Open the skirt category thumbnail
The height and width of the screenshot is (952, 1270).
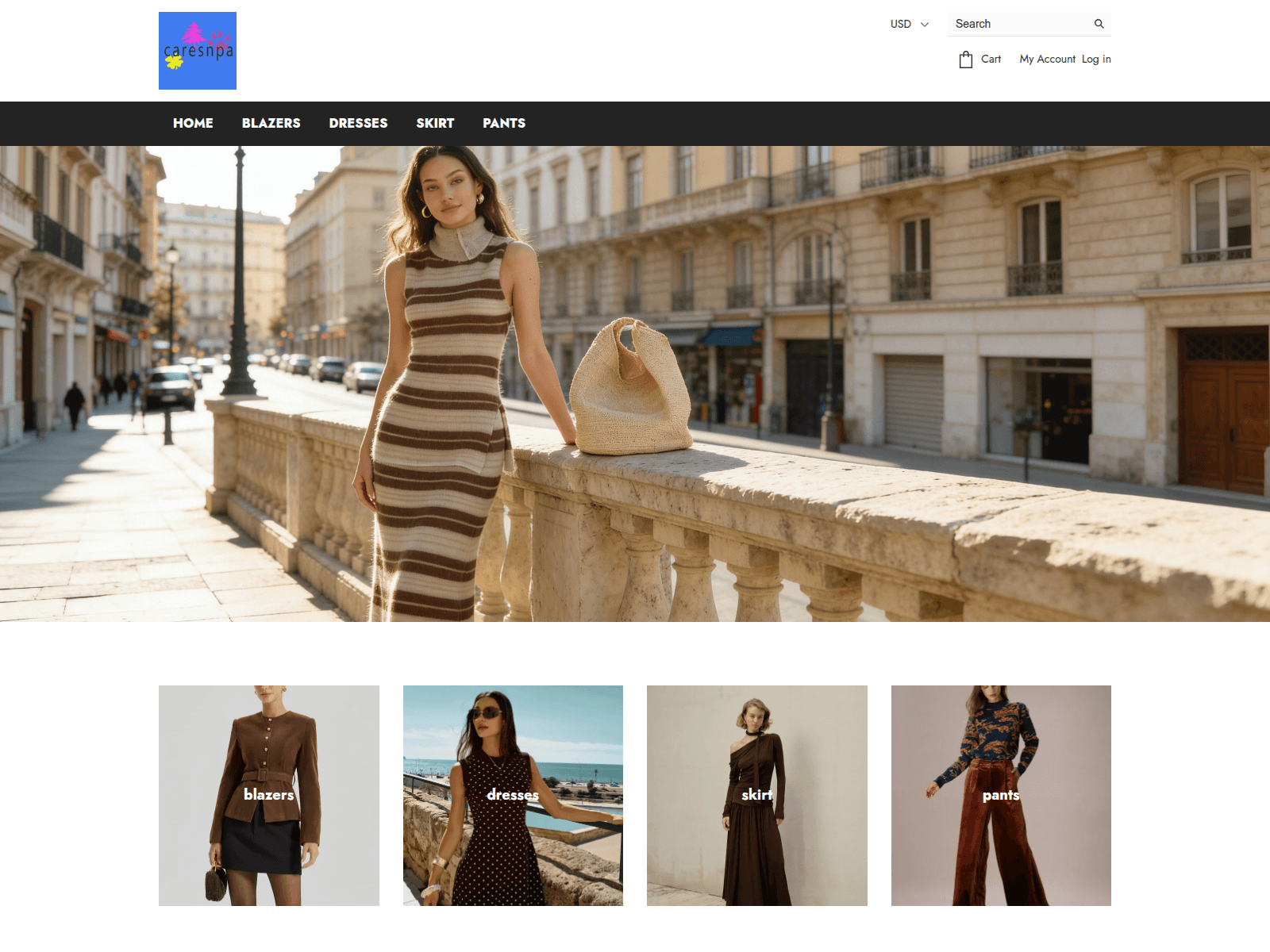(x=757, y=796)
